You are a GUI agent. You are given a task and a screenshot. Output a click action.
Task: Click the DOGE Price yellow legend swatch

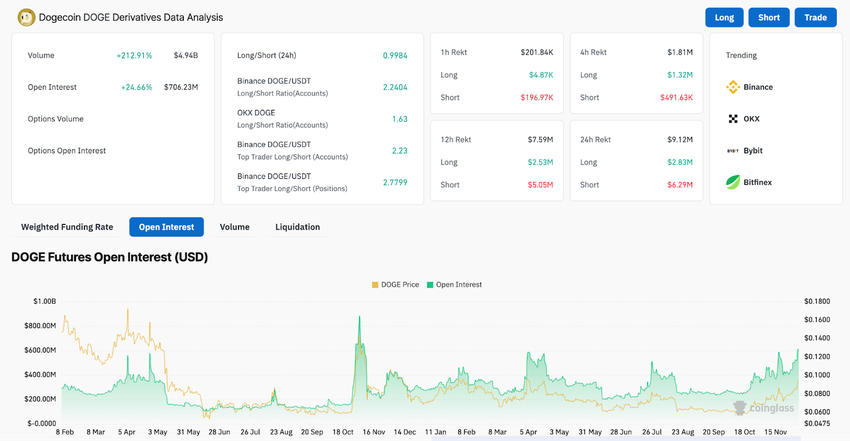pyautogui.click(x=375, y=285)
